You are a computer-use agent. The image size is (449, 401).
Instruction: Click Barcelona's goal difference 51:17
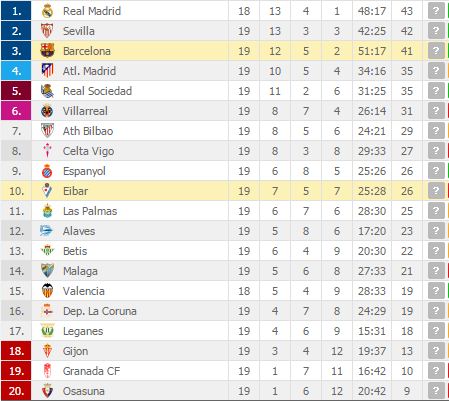tap(372, 51)
